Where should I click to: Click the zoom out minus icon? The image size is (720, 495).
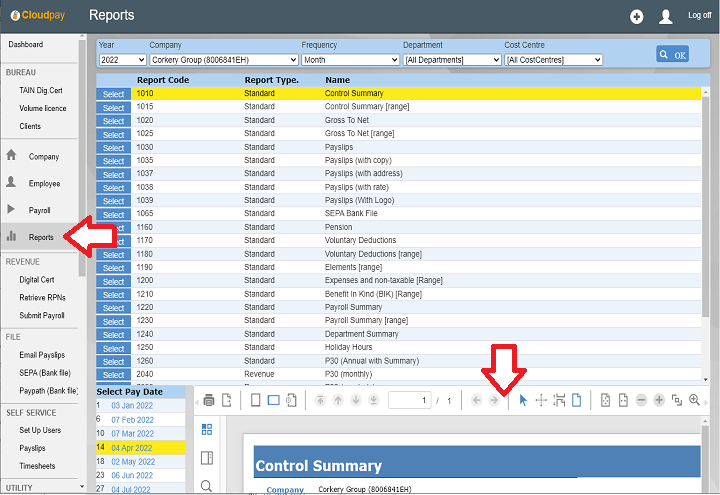click(640, 400)
